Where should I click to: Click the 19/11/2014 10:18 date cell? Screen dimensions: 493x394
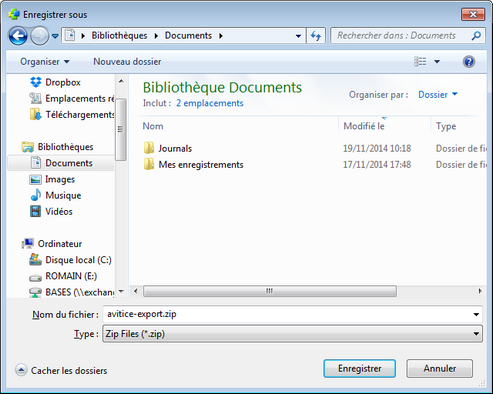(377, 148)
